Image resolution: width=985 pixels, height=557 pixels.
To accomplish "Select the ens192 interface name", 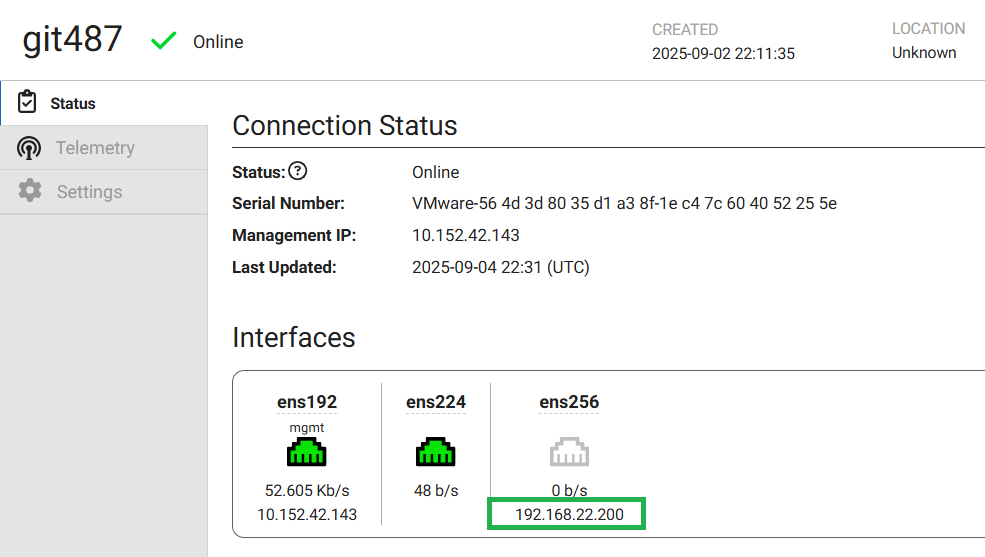I will point(307,402).
